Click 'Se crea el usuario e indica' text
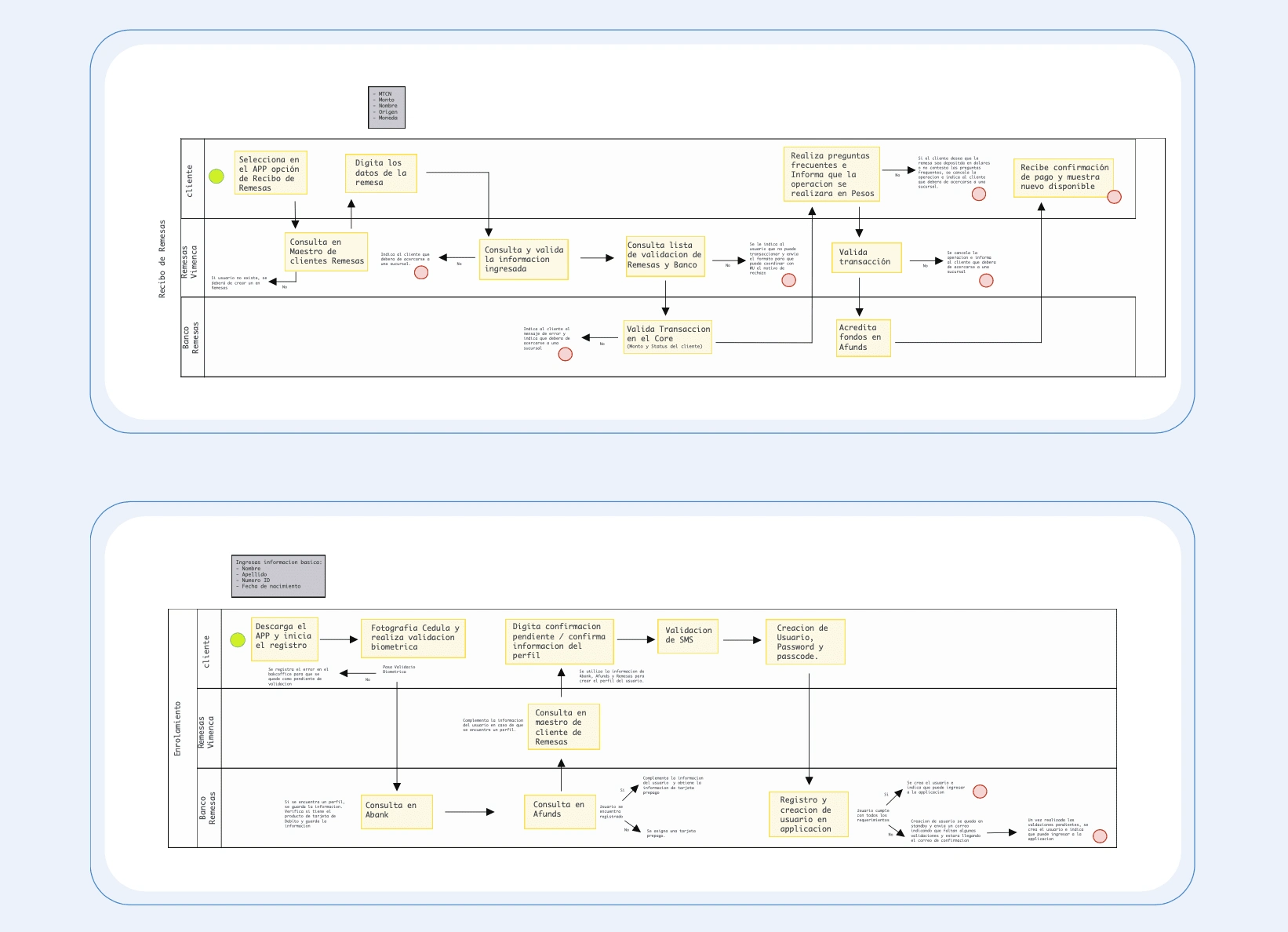 936,787
